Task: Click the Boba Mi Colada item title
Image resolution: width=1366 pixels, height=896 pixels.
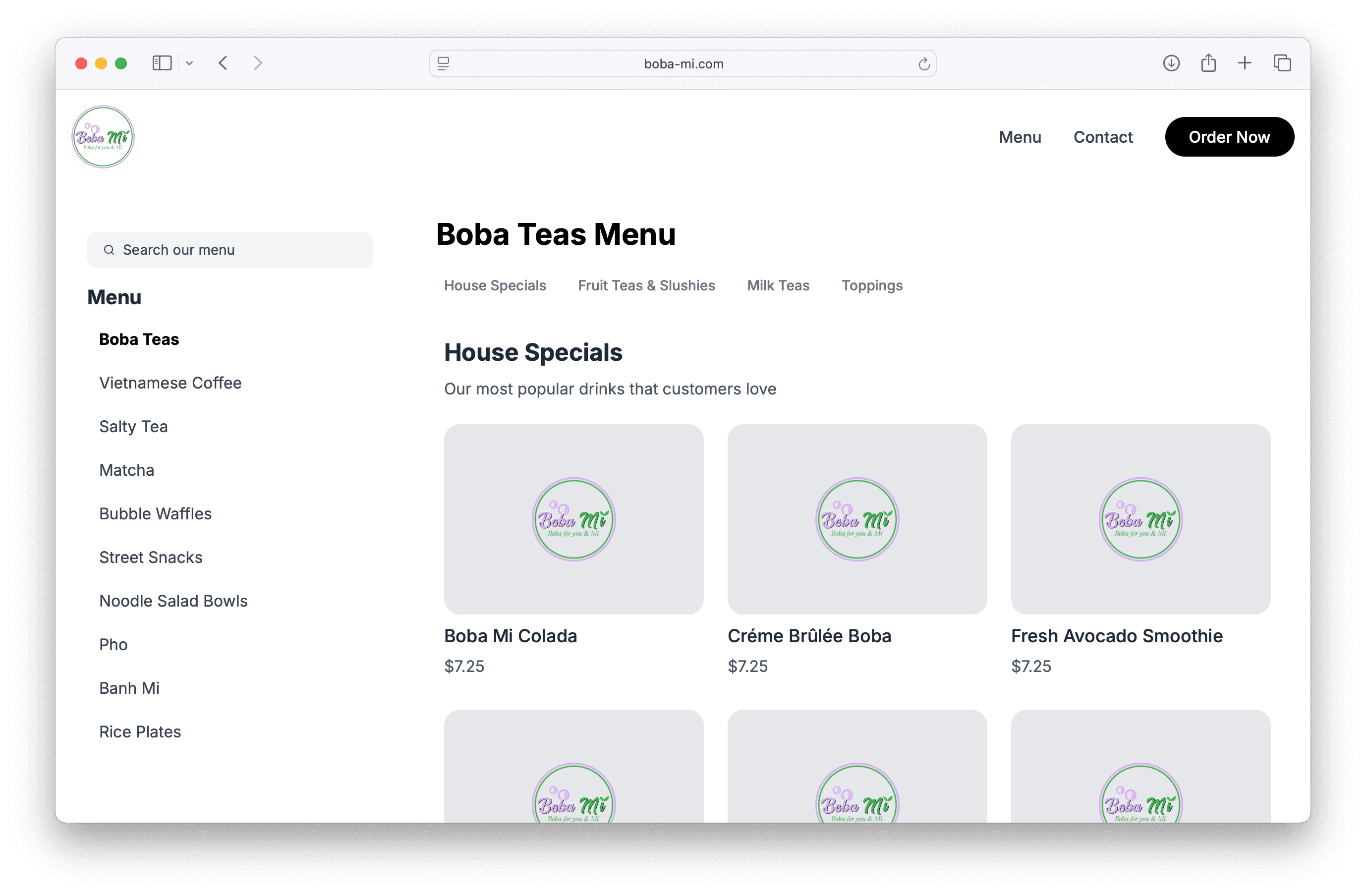Action: point(510,636)
